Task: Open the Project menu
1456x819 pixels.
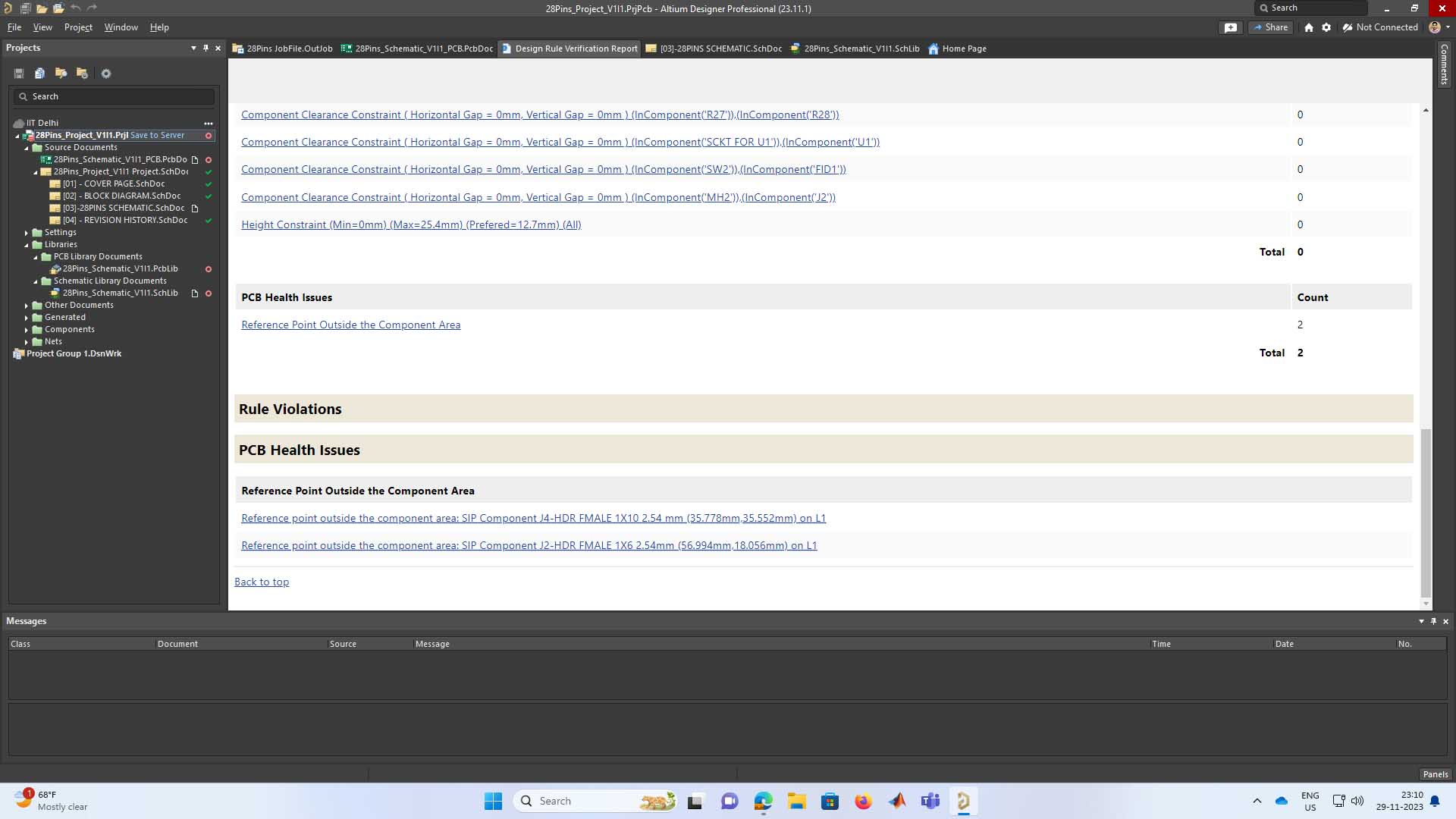Action: (78, 27)
